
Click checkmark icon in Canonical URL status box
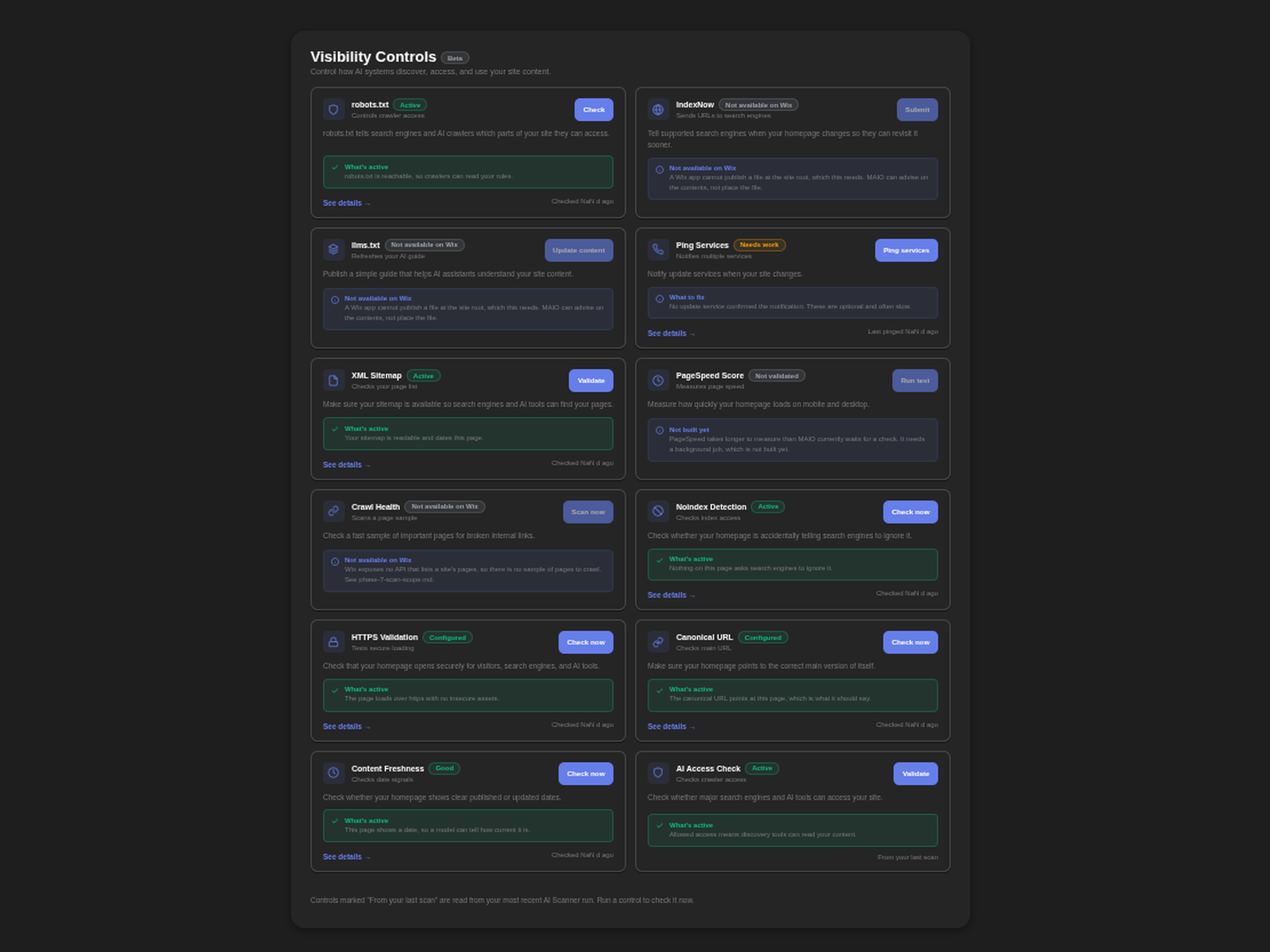tap(660, 691)
